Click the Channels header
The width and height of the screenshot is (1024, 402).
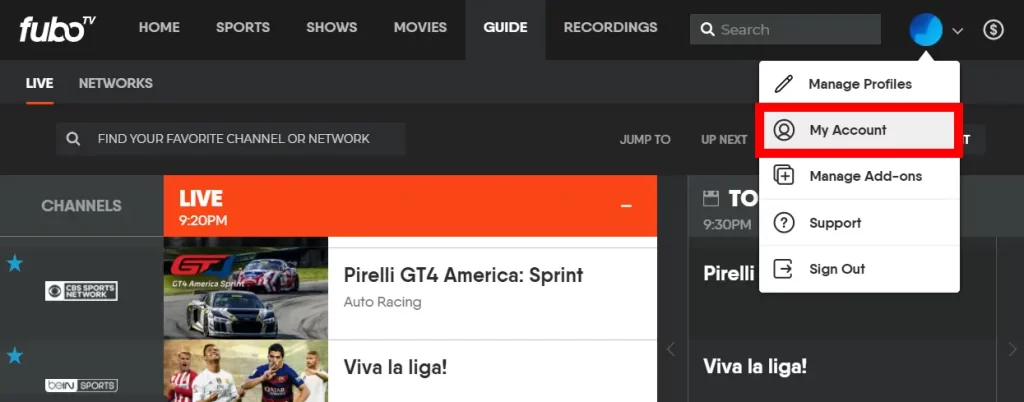[81, 206]
